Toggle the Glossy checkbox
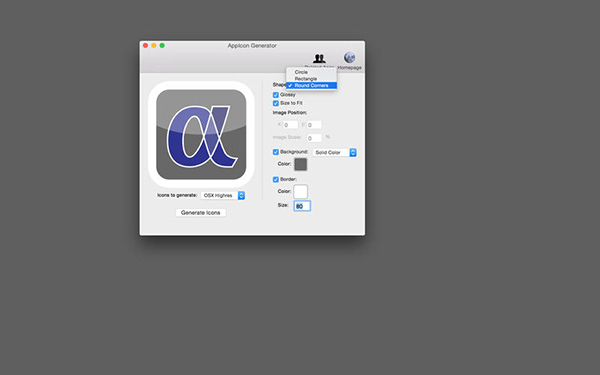Screen dimensions: 600x375 [x=276, y=95]
